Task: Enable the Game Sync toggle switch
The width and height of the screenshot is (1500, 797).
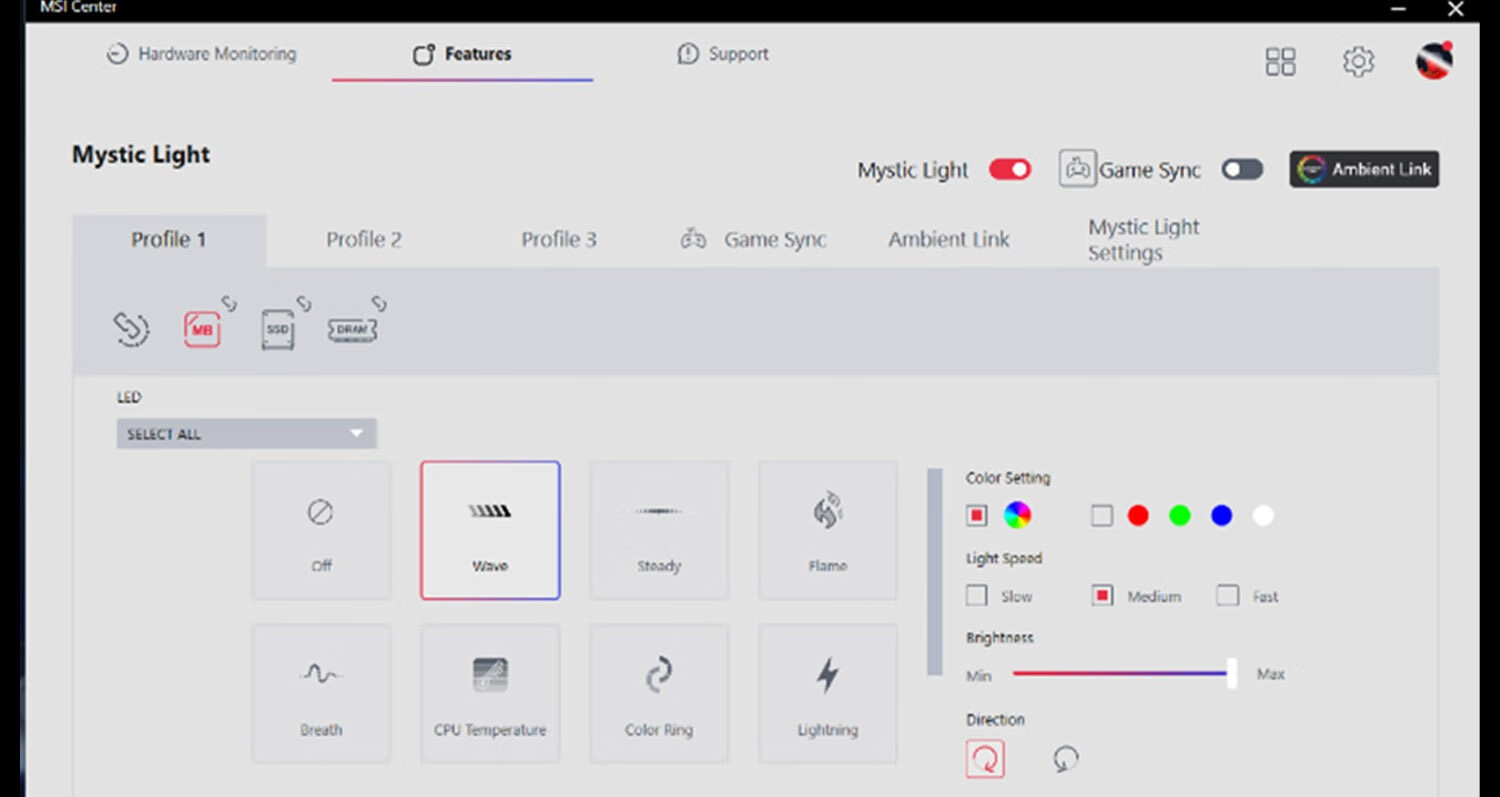Action: point(1242,170)
